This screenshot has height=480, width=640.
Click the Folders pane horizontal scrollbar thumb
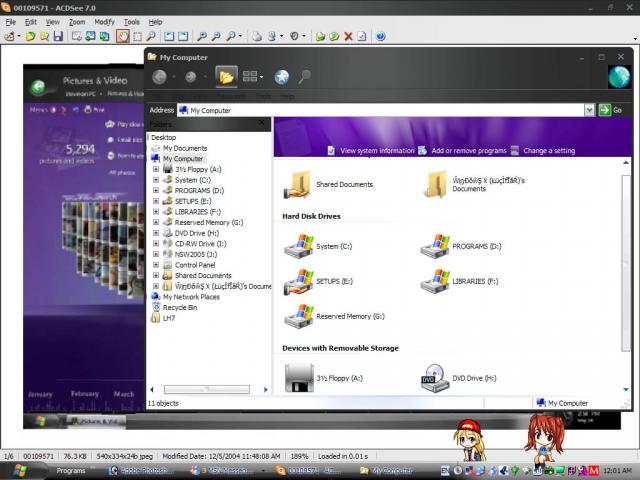click(x=207, y=389)
